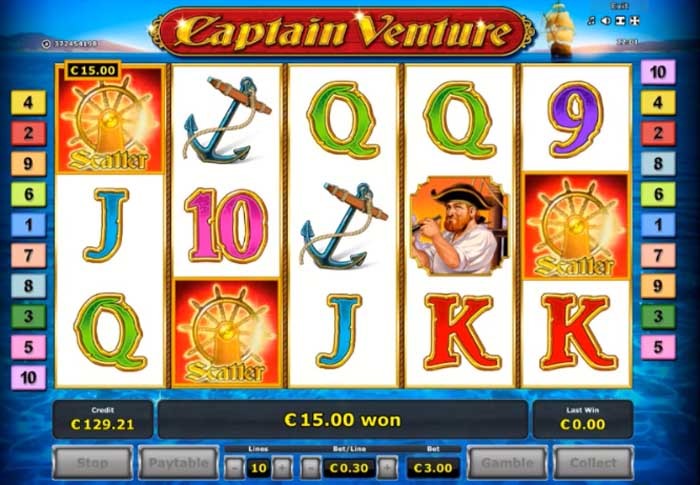Click the Stop button

click(92, 463)
